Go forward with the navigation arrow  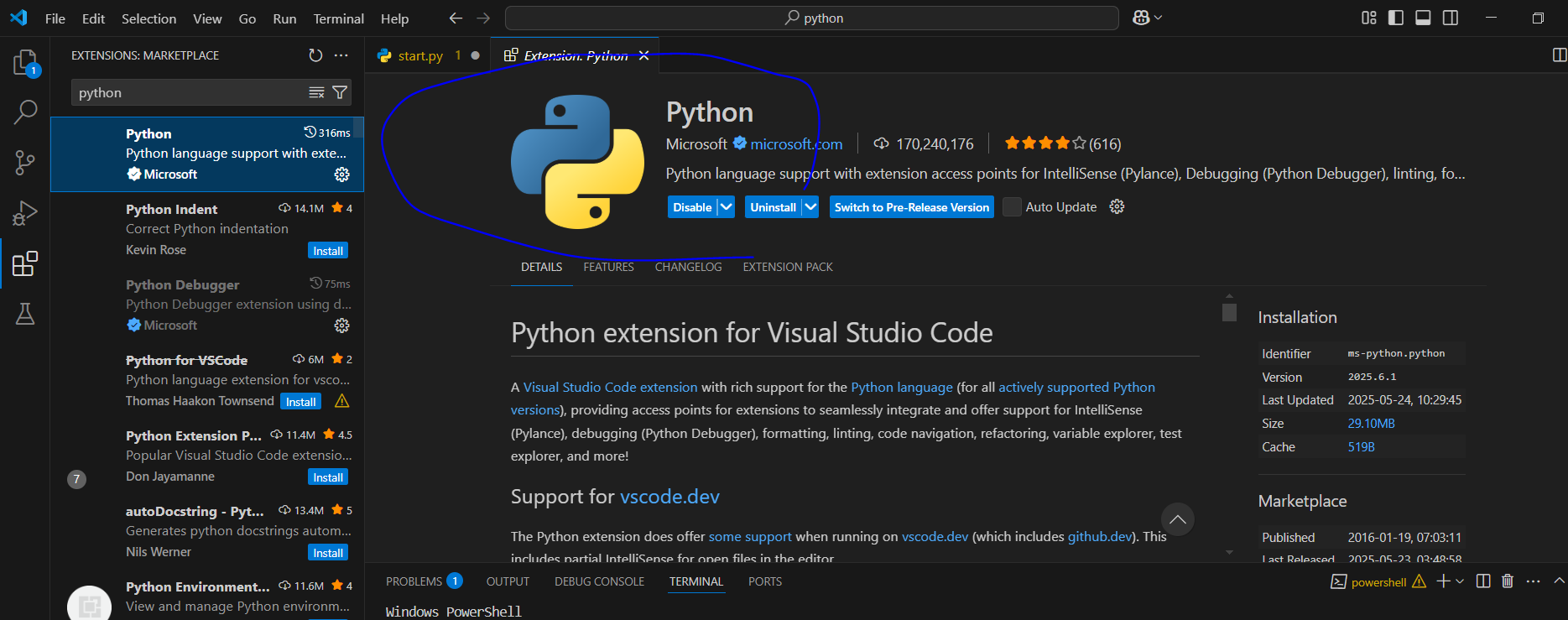coord(483,18)
